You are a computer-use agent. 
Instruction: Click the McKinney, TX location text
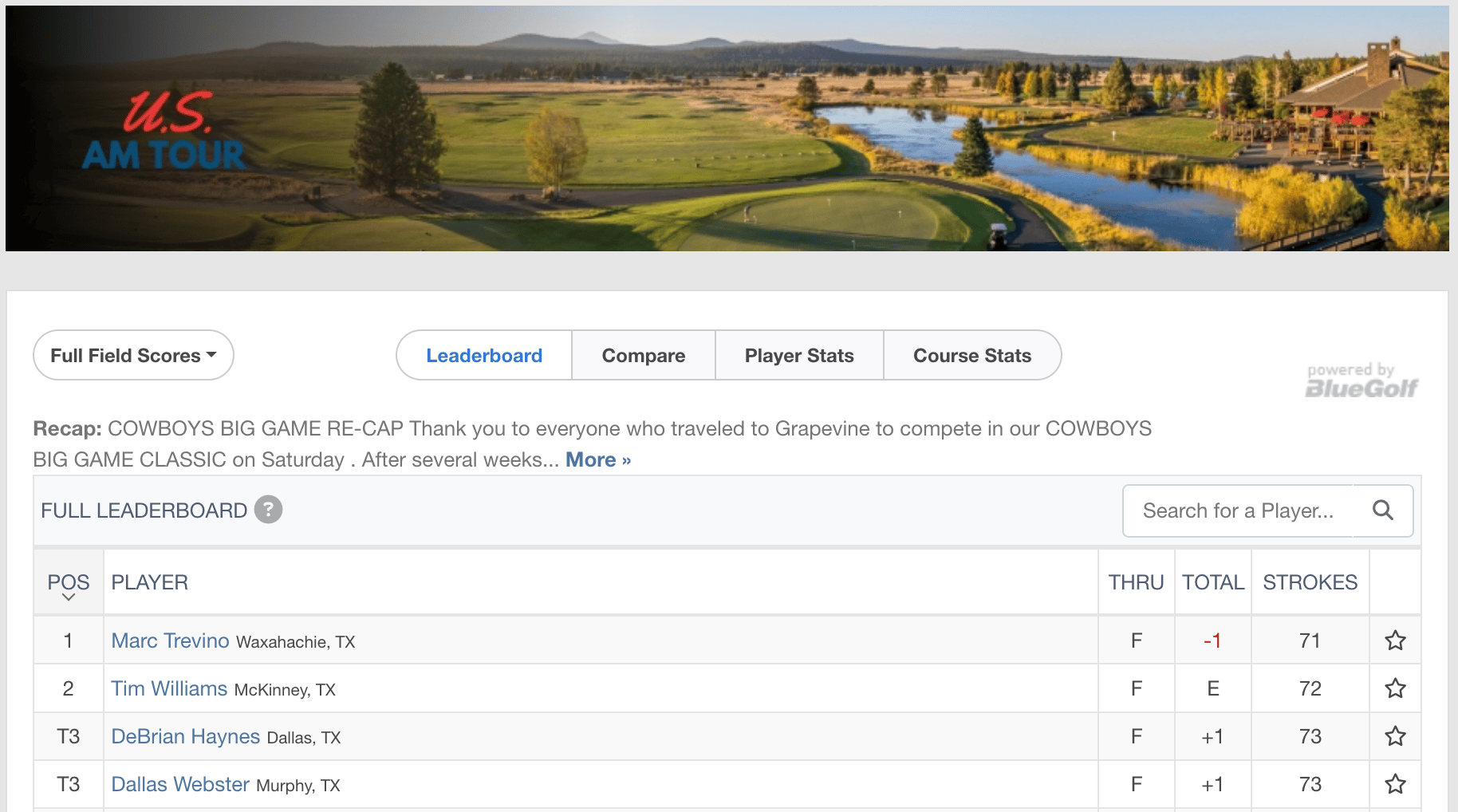pyautogui.click(x=285, y=690)
